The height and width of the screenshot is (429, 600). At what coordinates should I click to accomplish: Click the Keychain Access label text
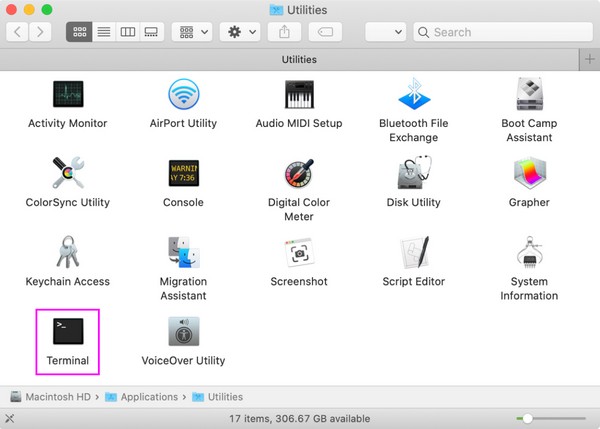[68, 282]
